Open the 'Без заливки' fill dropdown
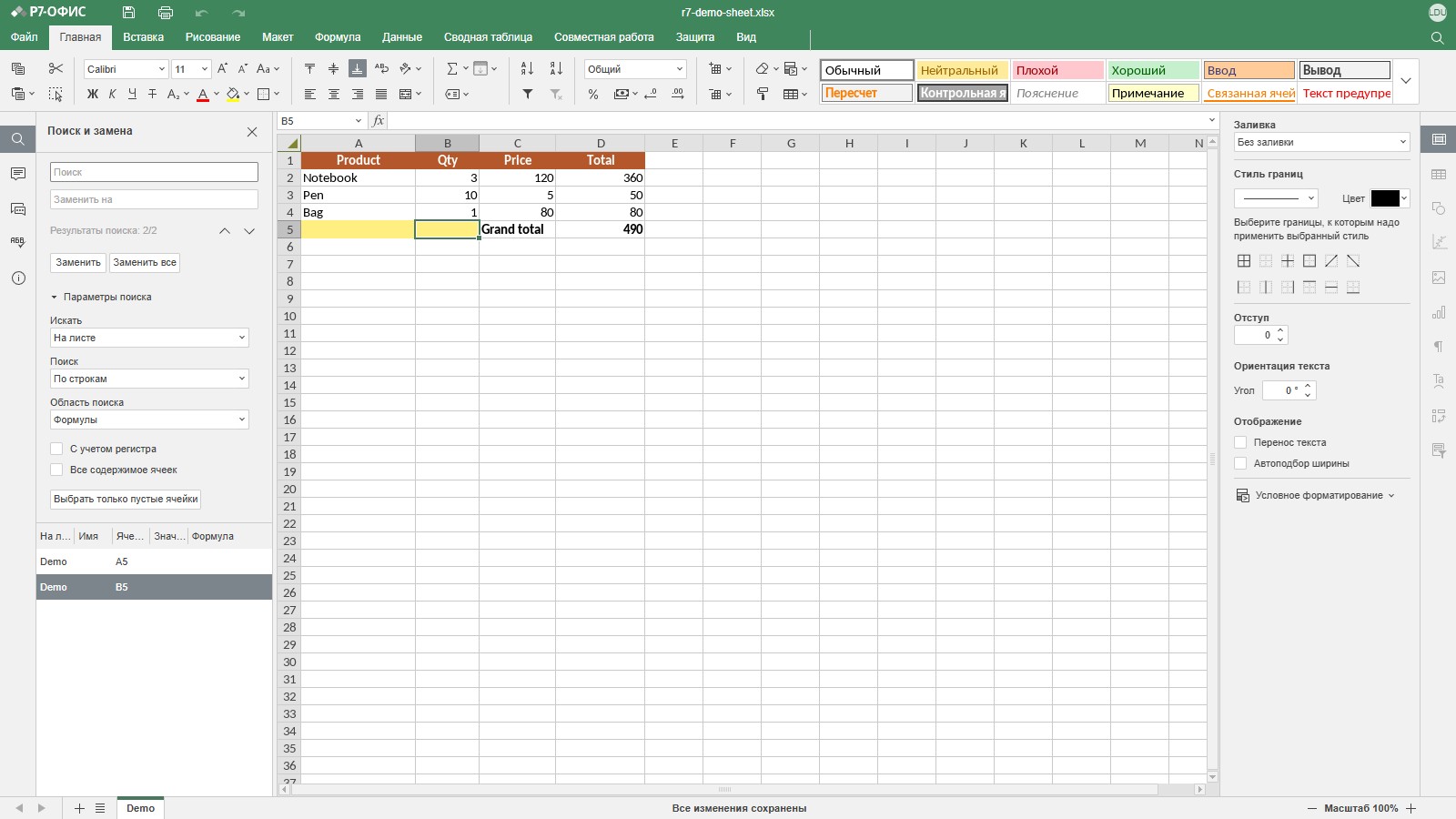Screen dimensions: 1456x819 pyautogui.click(x=1321, y=142)
